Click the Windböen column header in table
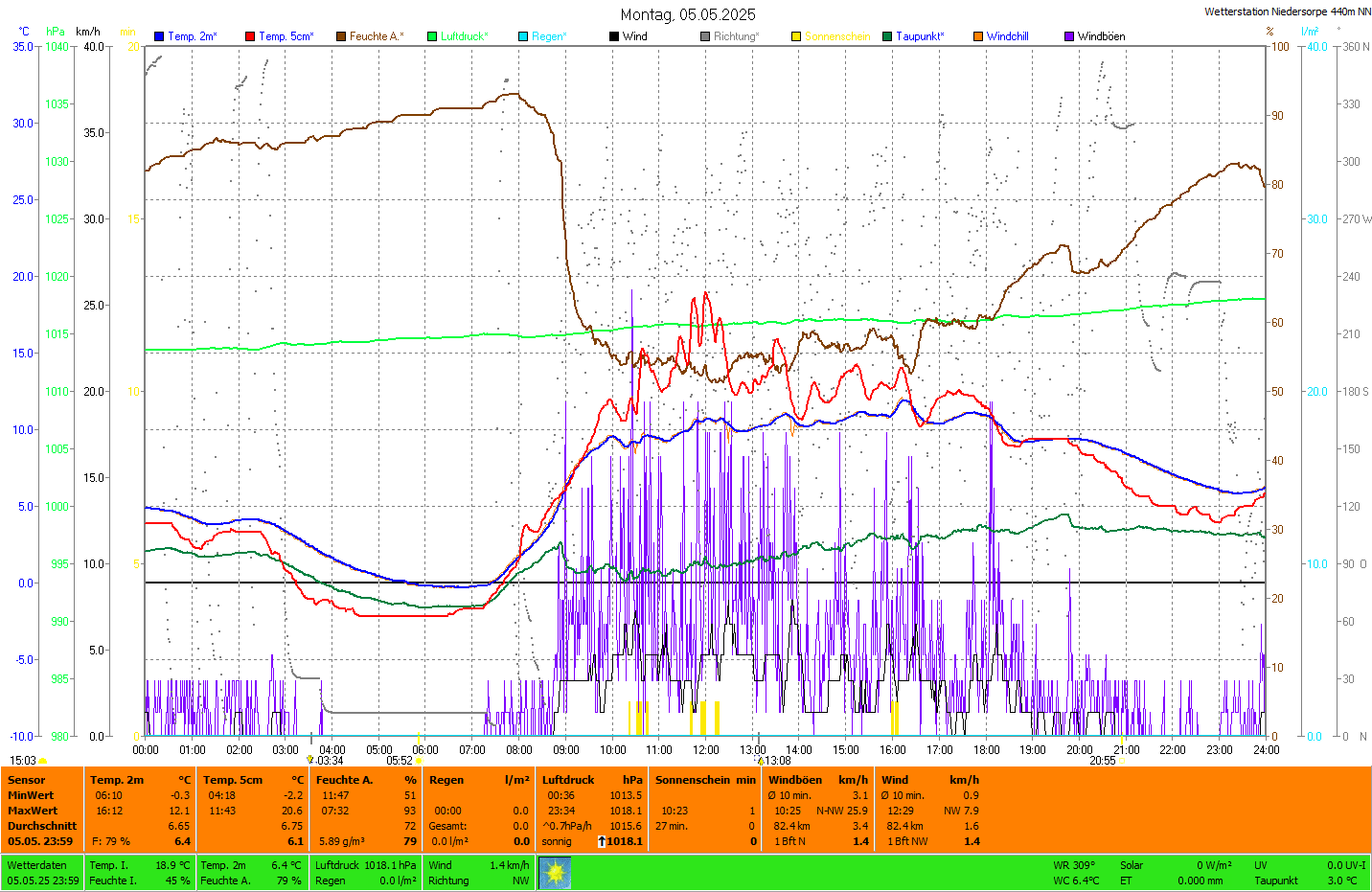1372x892 pixels. 795,780
